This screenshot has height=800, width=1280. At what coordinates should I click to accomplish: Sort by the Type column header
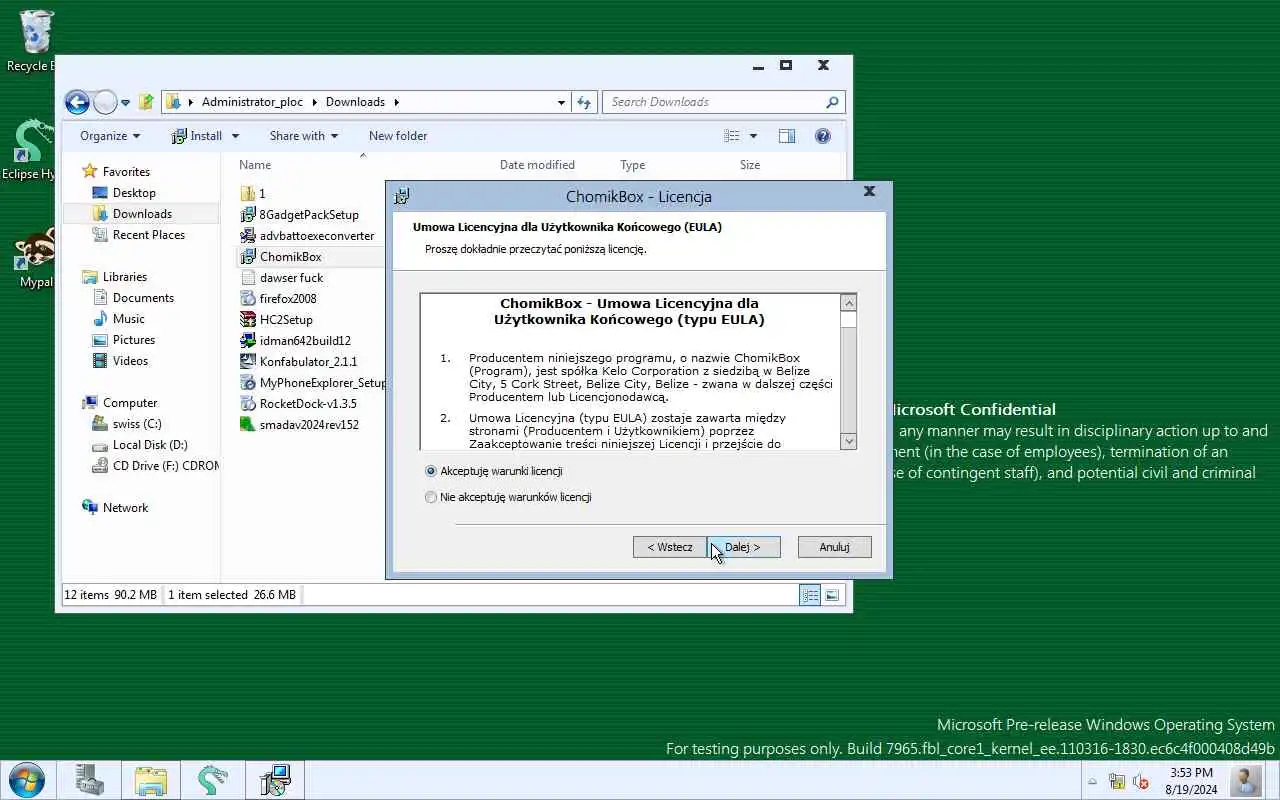click(632, 165)
